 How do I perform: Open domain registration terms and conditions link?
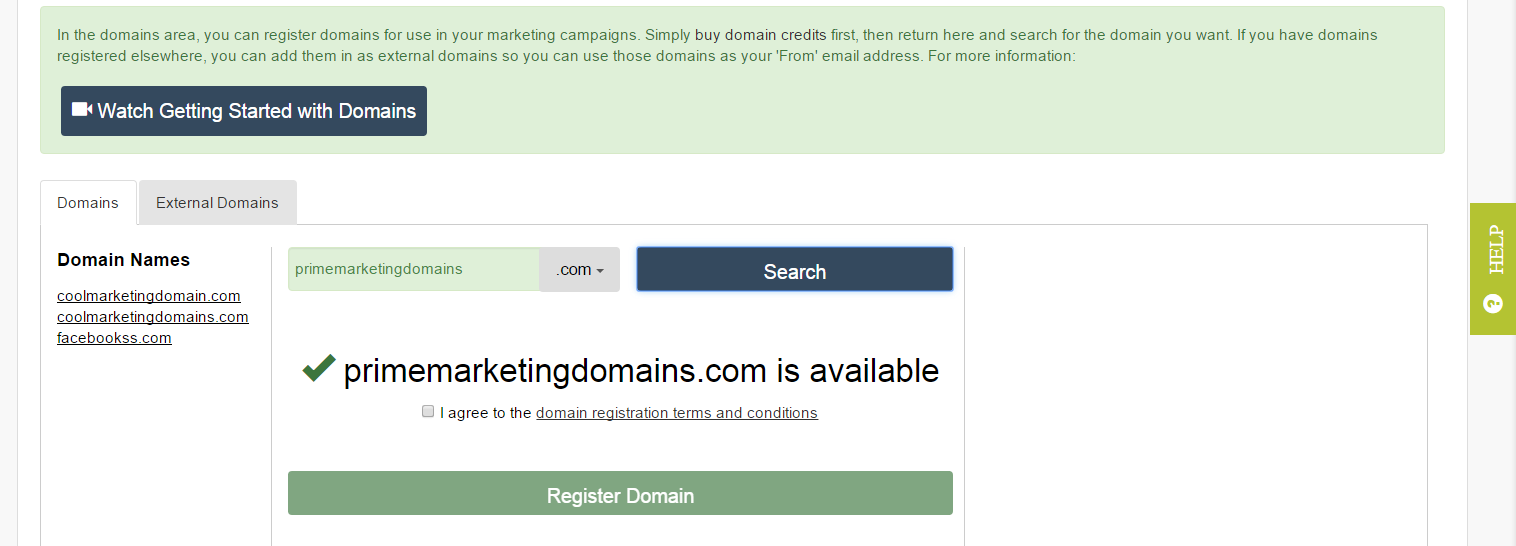pos(677,413)
